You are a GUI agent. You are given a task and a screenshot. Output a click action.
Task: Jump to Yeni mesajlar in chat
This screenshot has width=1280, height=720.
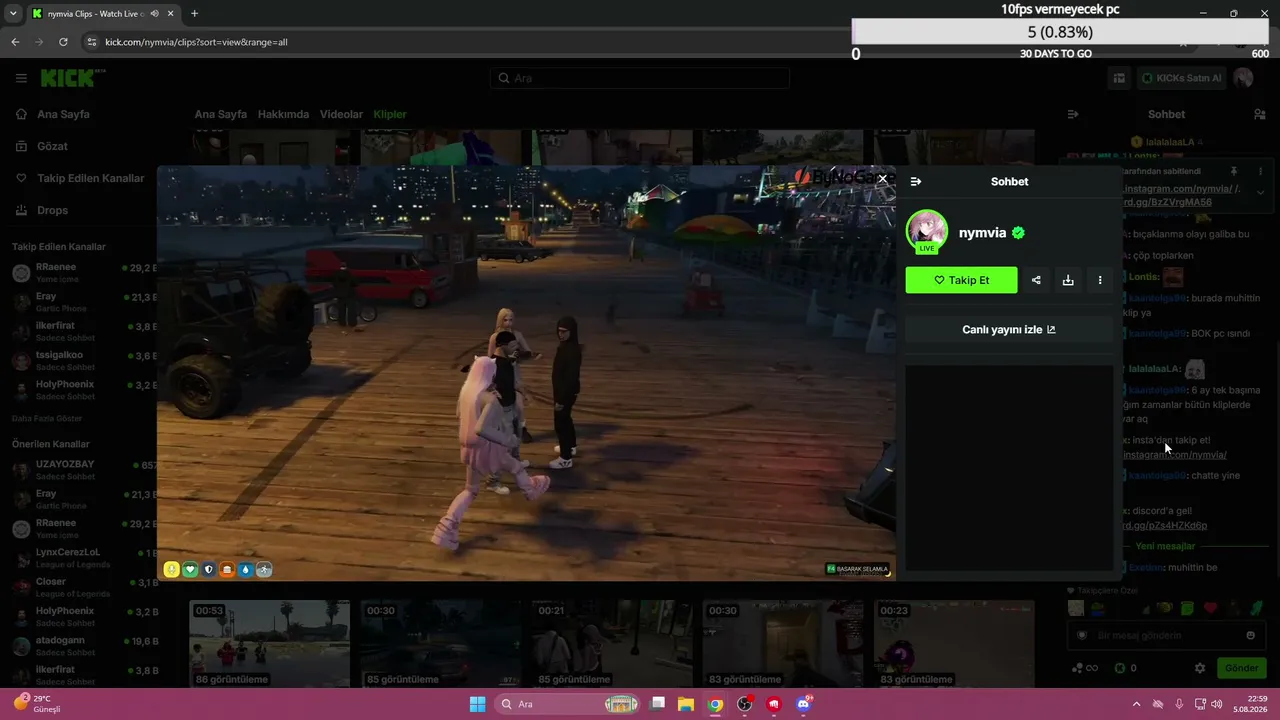pos(1165,546)
